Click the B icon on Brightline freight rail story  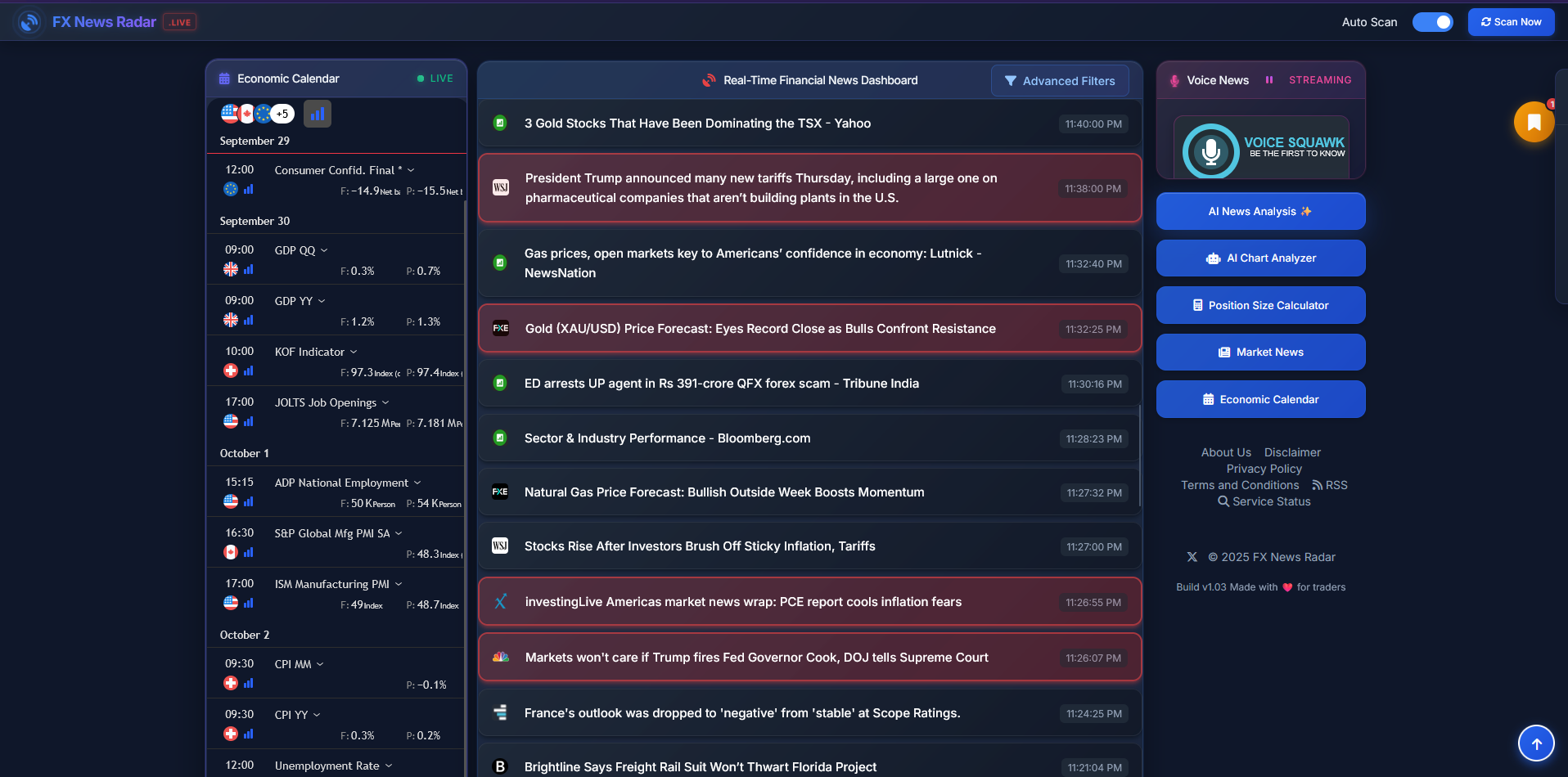click(500, 766)
